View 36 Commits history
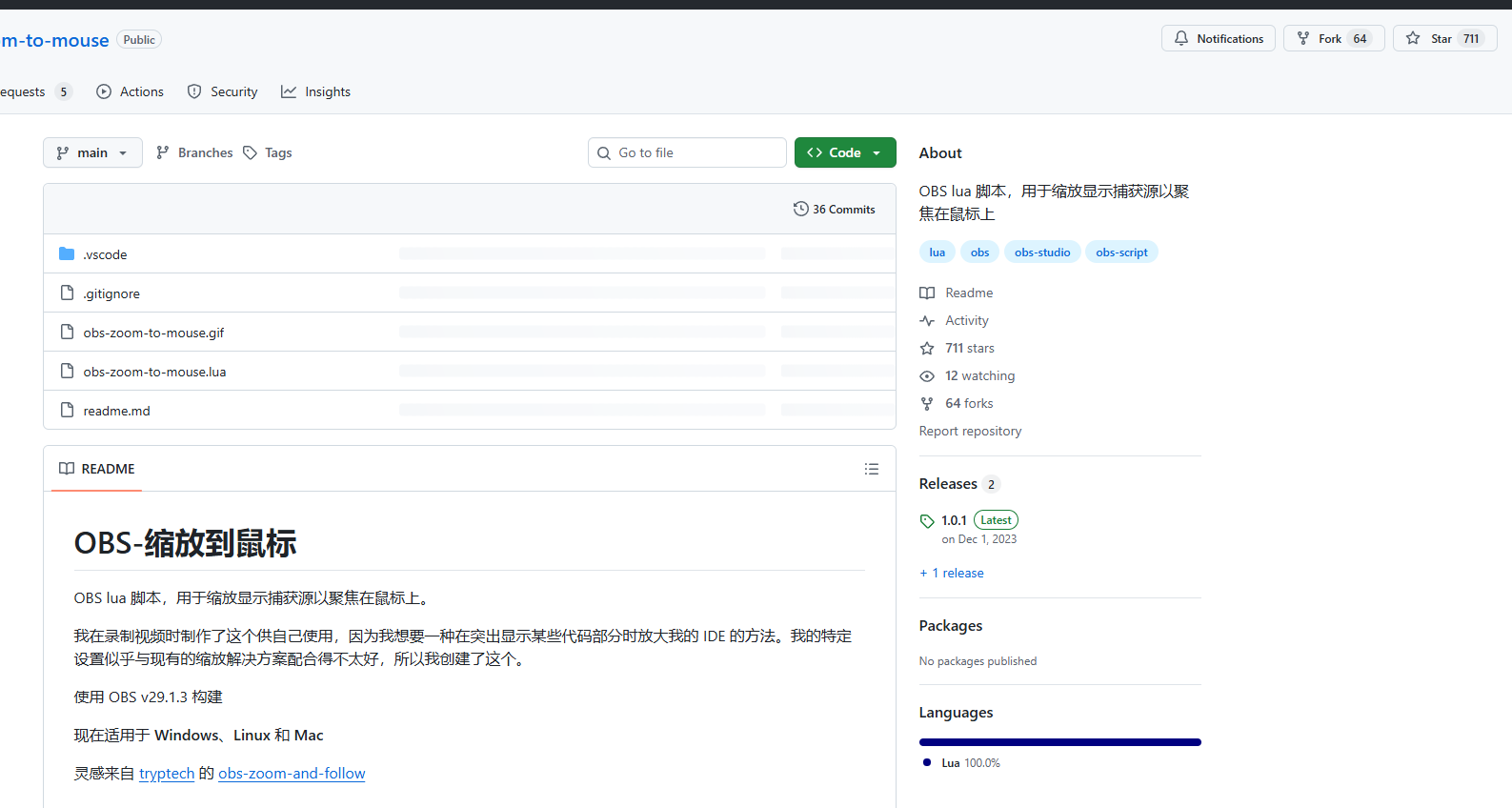Viewport: 1512px width, 808px height. 835,209
